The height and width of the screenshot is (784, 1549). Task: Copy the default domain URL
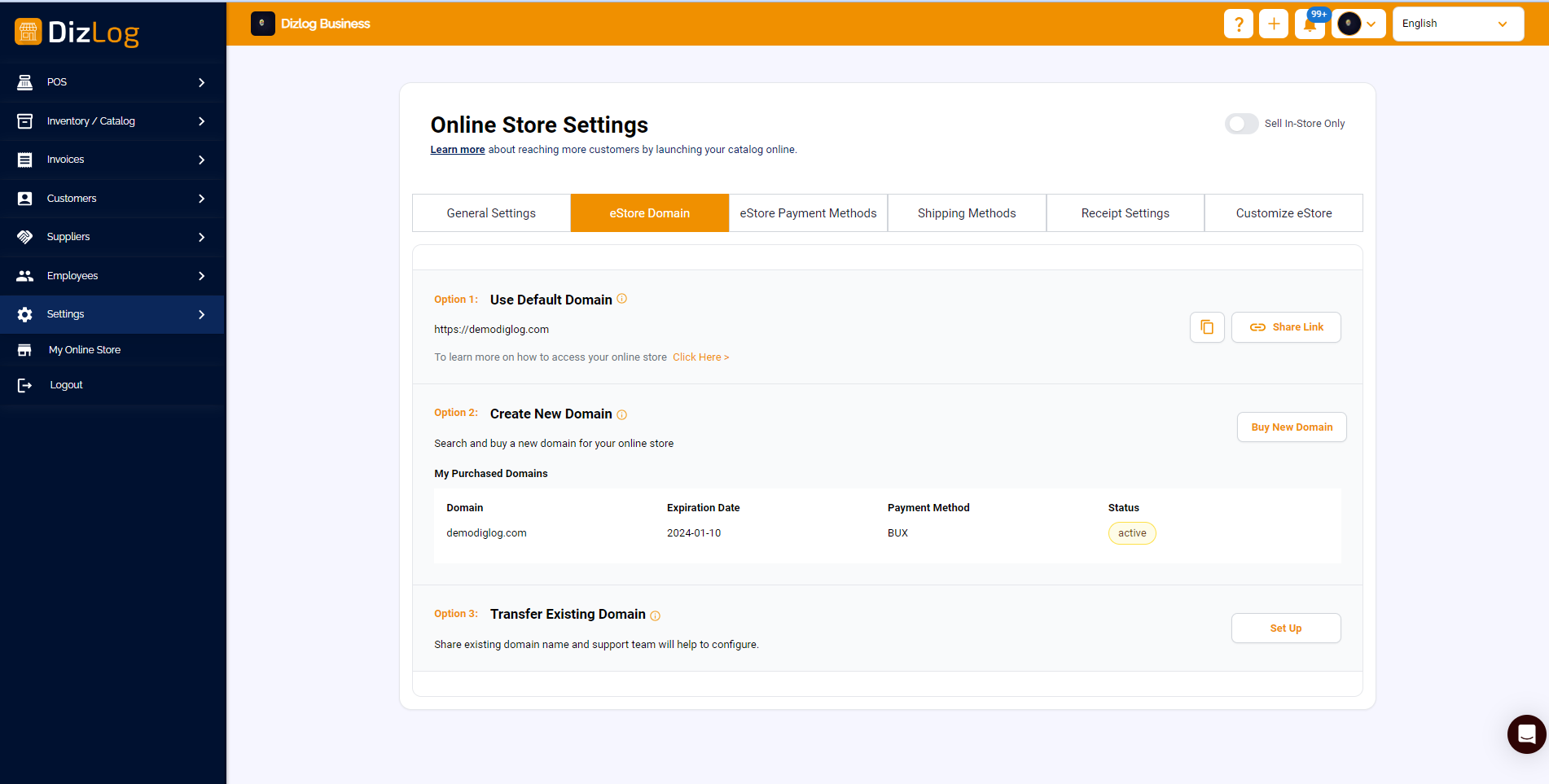(1207, 327)
